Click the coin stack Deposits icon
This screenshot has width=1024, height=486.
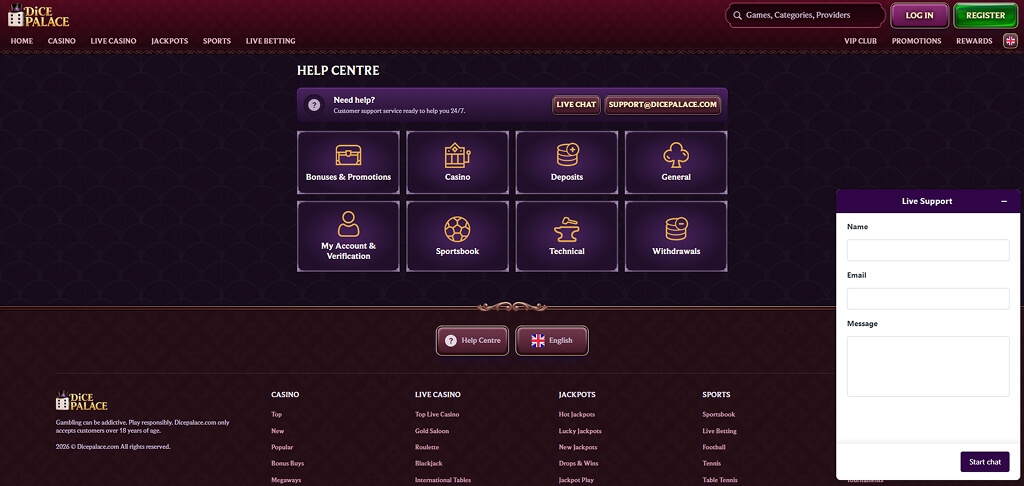(567, 155)
